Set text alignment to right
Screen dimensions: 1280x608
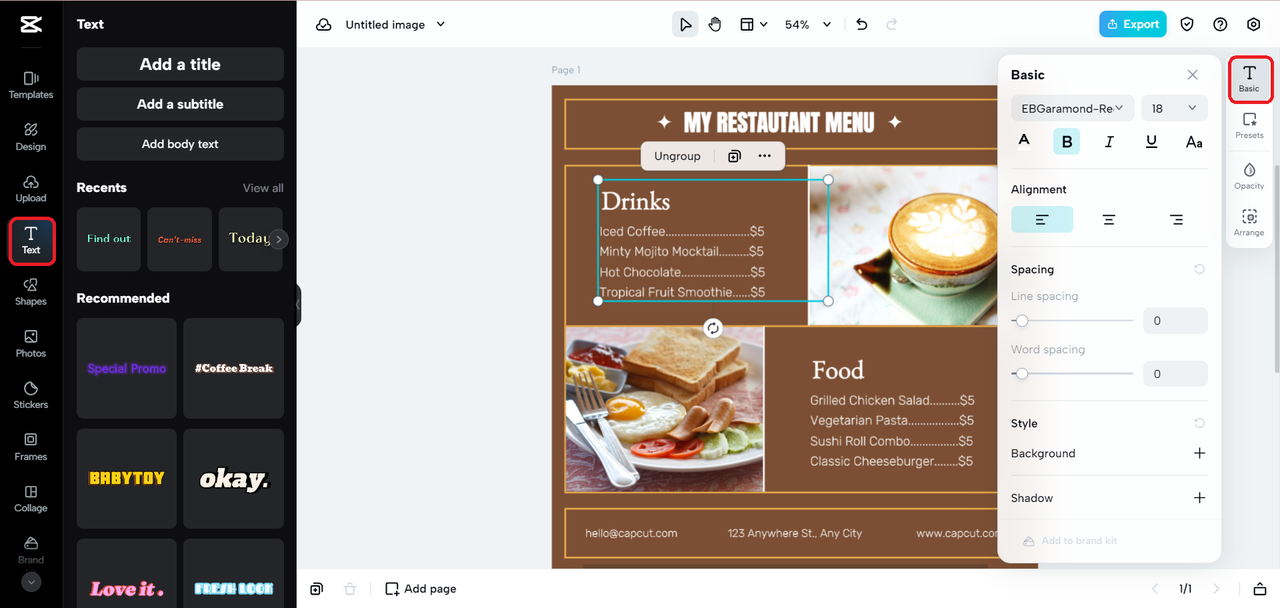[1176, 219]
